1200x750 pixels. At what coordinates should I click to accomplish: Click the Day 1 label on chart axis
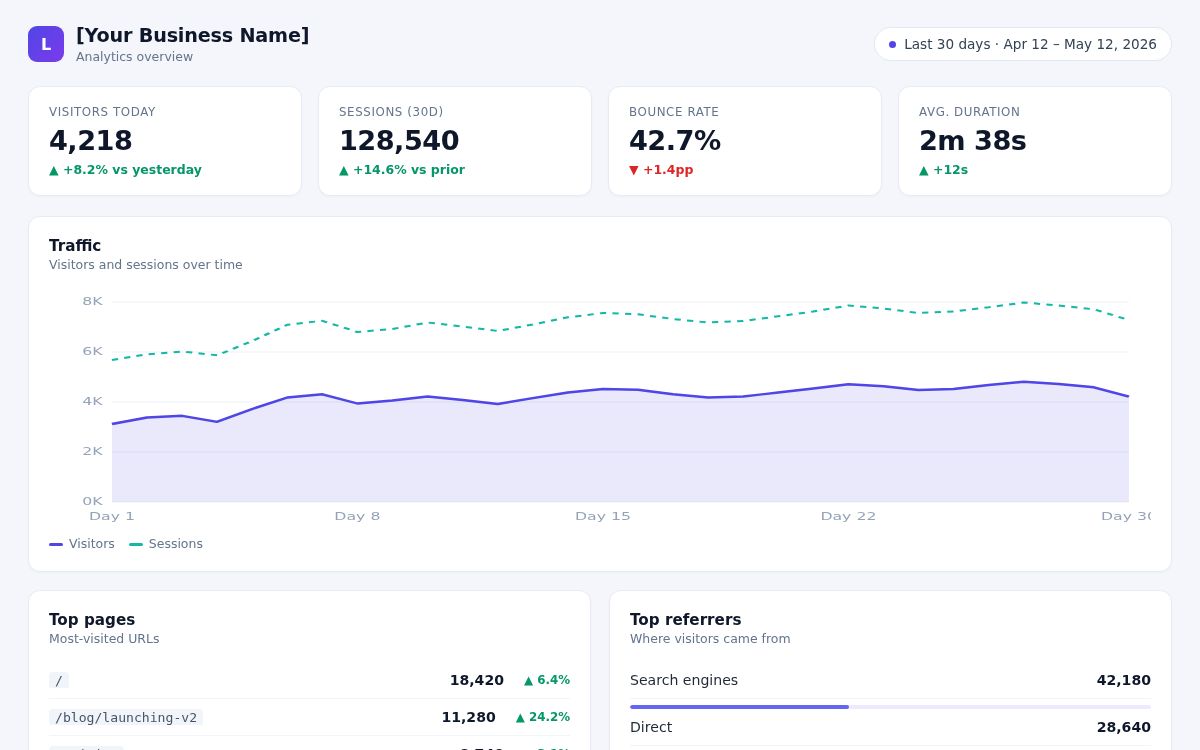click(x=112, y=516)
